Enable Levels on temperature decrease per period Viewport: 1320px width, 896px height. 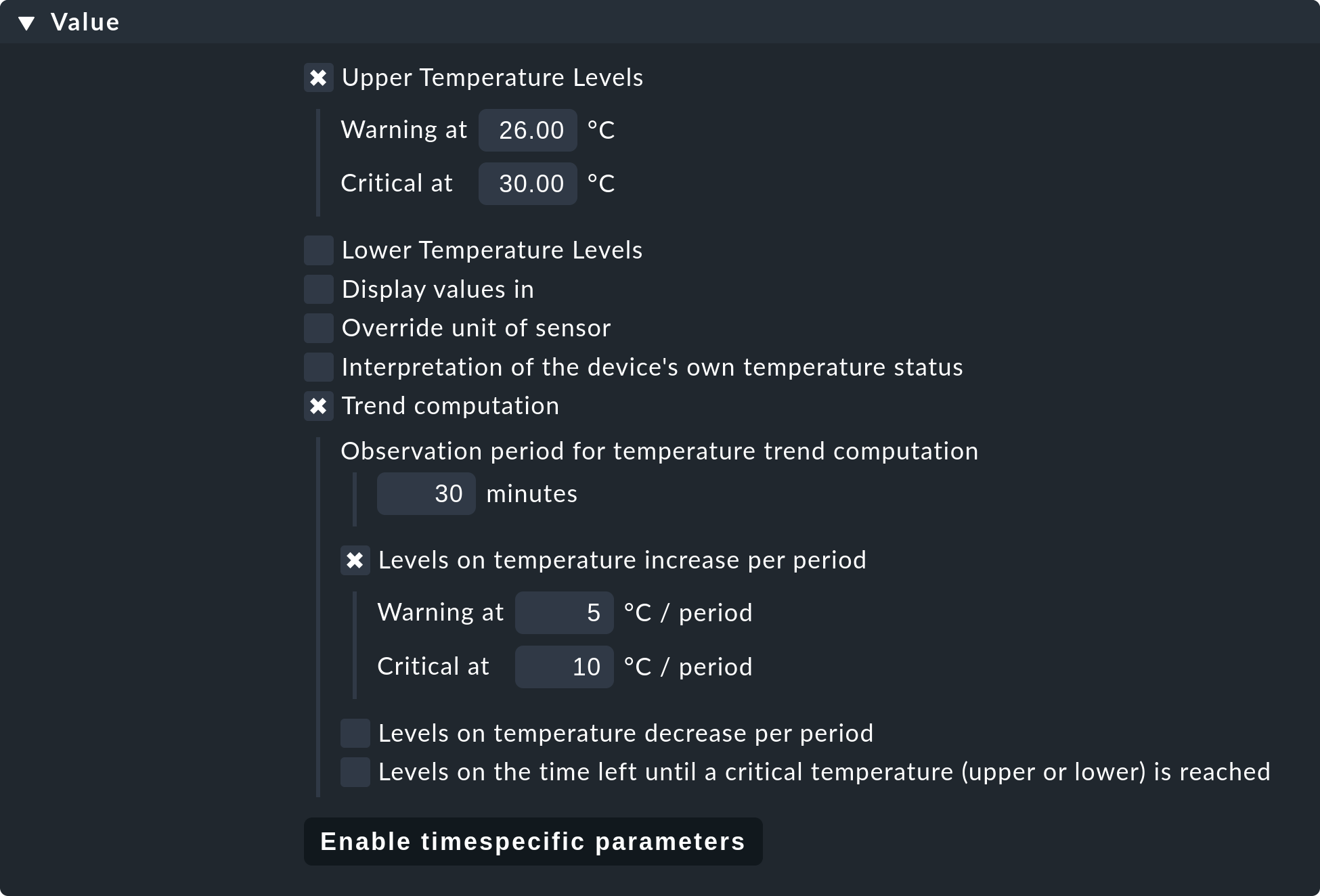355,733
